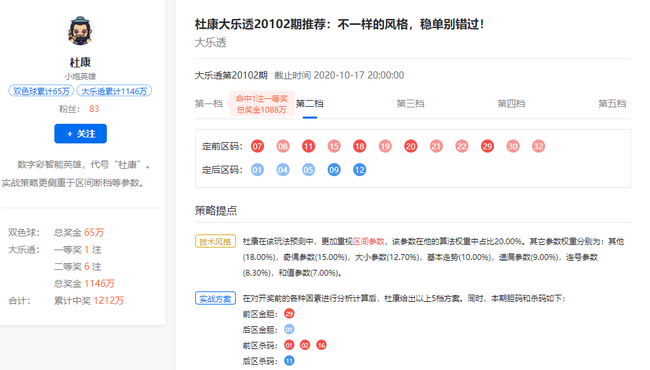The height and width of the screenshot is (370, 650).
Task: Click 一等奖 1 注 stat
Action: click(78, 250)
